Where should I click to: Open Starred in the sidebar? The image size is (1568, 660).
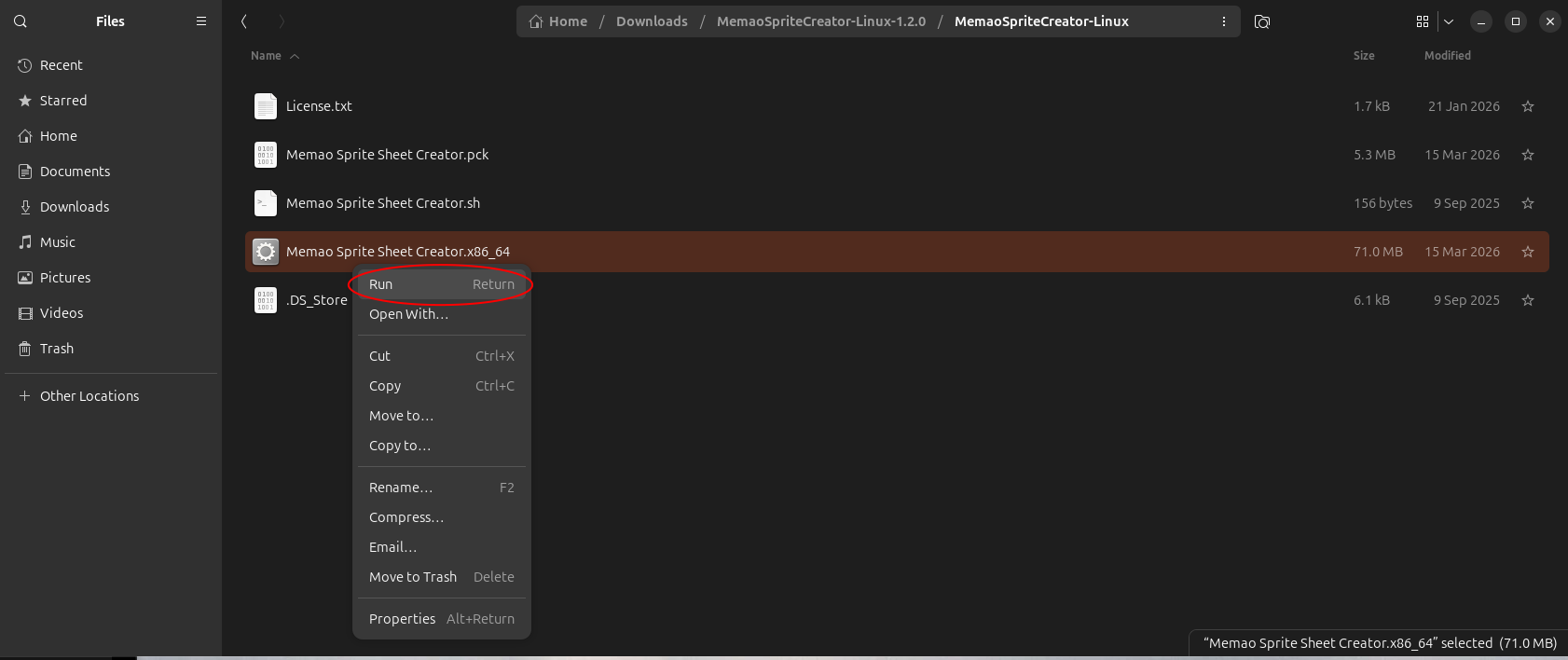tap(111, 101)
